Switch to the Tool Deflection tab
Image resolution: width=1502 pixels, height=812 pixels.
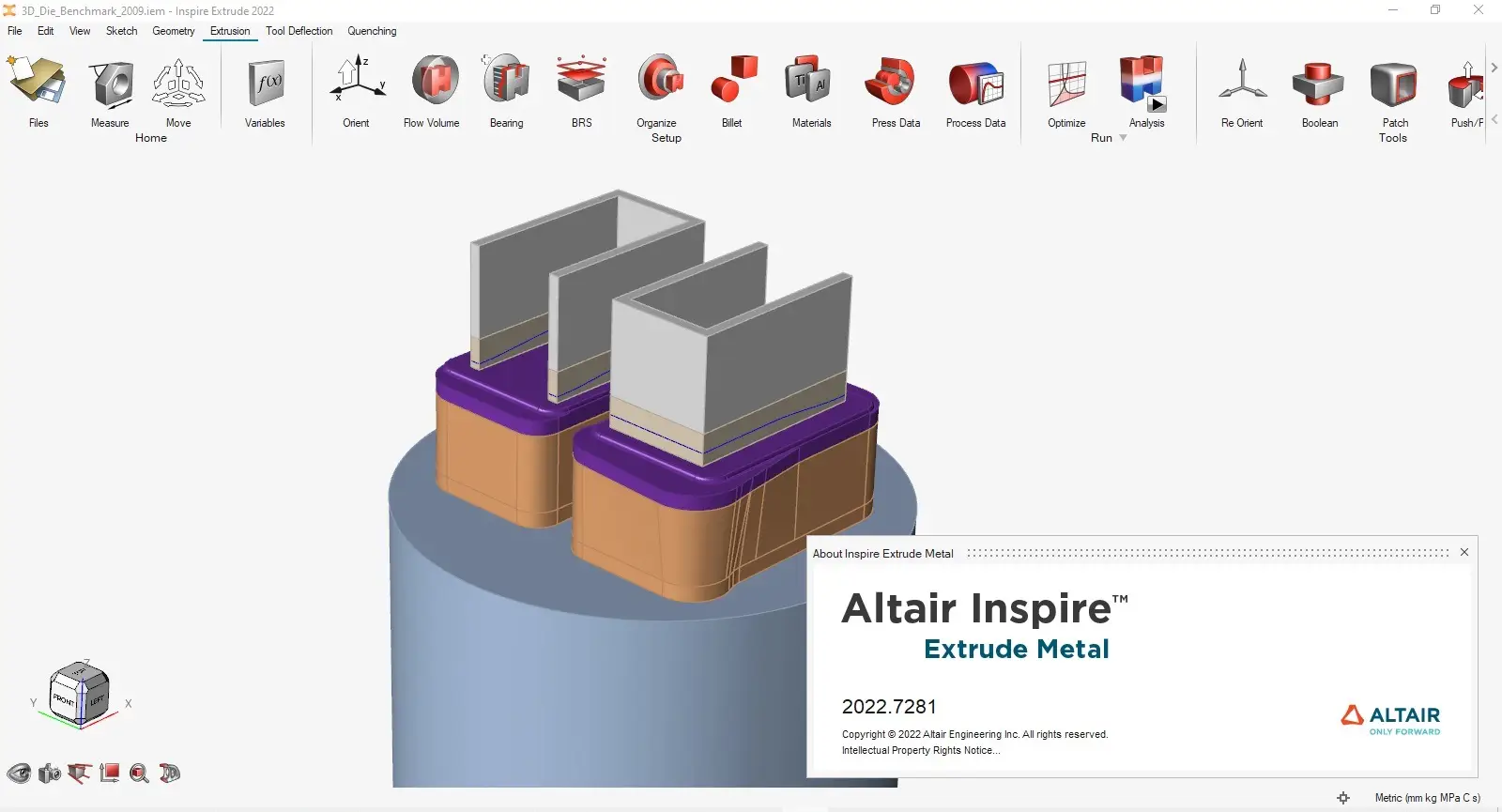coord(299,31)
